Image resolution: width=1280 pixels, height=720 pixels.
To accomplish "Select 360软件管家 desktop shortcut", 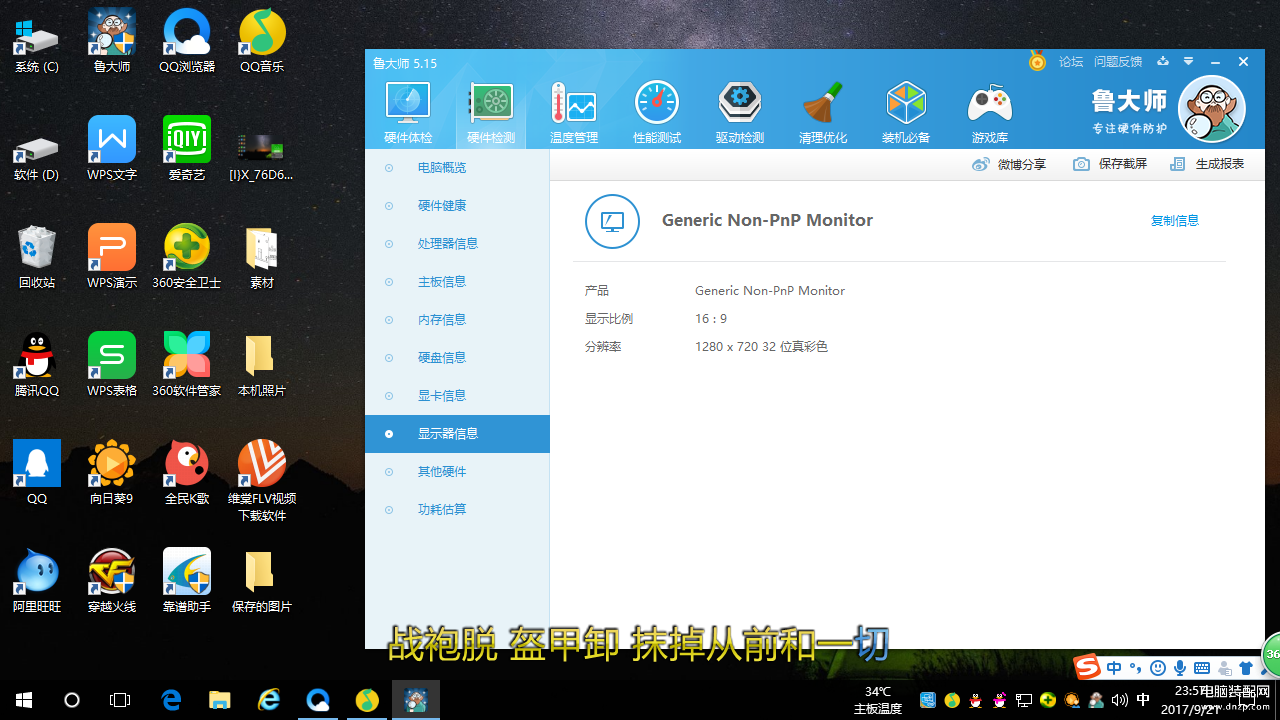I will (187, 366).
